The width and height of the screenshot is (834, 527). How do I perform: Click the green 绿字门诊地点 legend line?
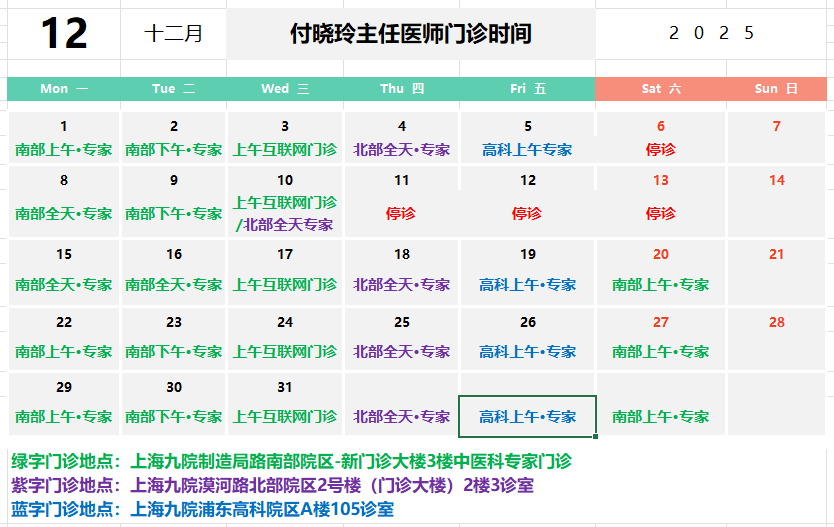pos(291,462)
